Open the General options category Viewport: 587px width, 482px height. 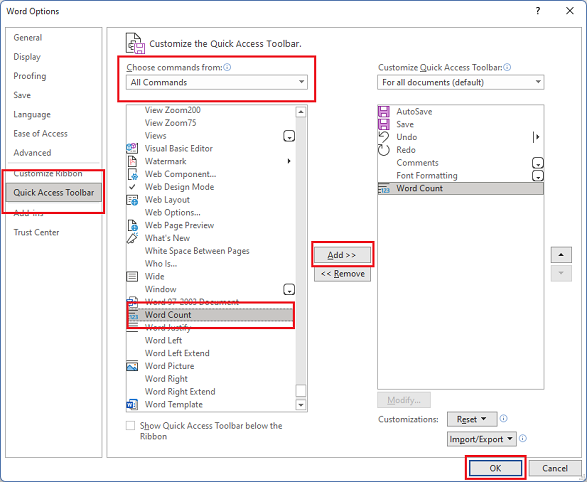click(x=54, y=37)
